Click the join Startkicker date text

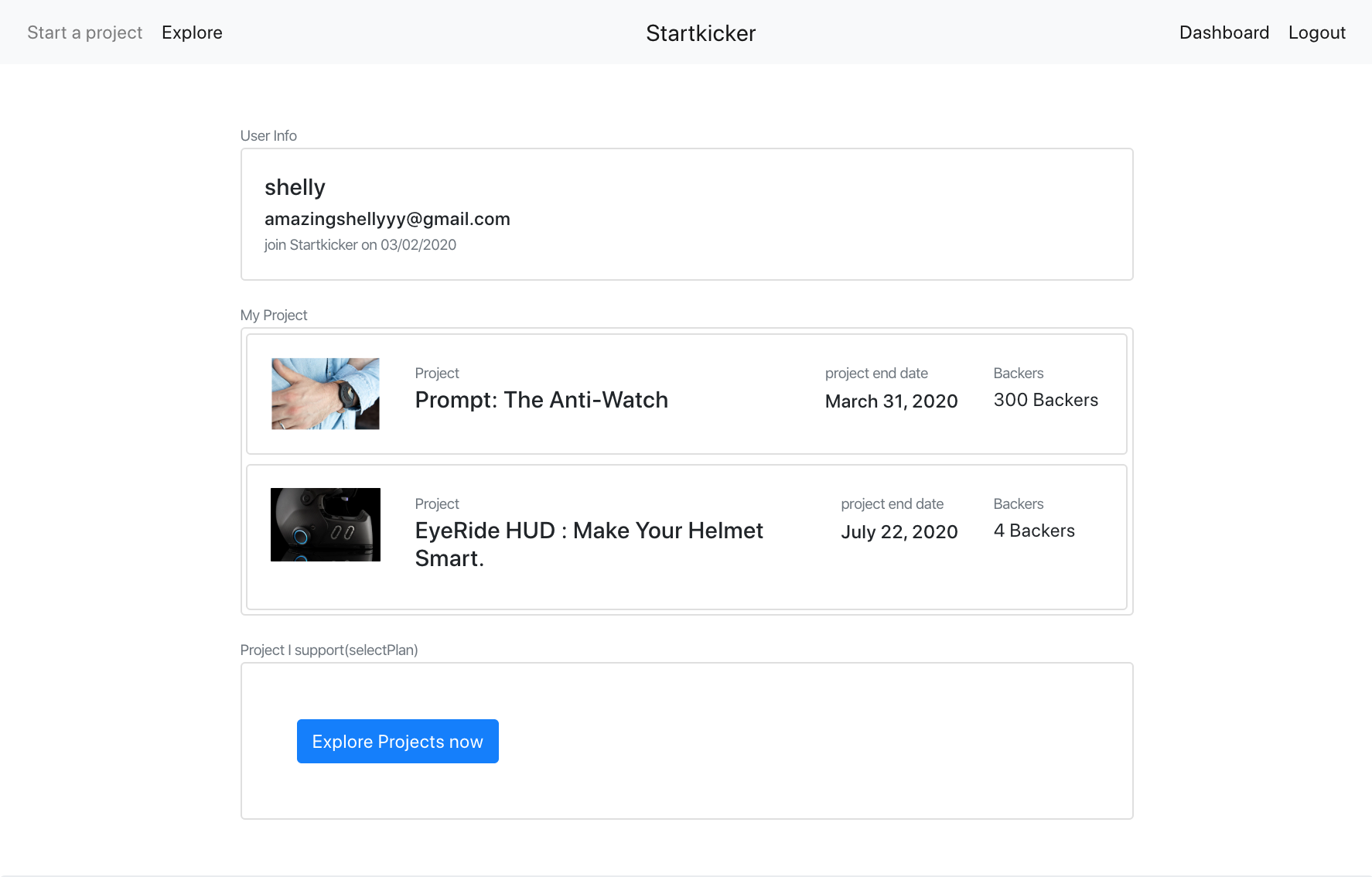[360, 245]
